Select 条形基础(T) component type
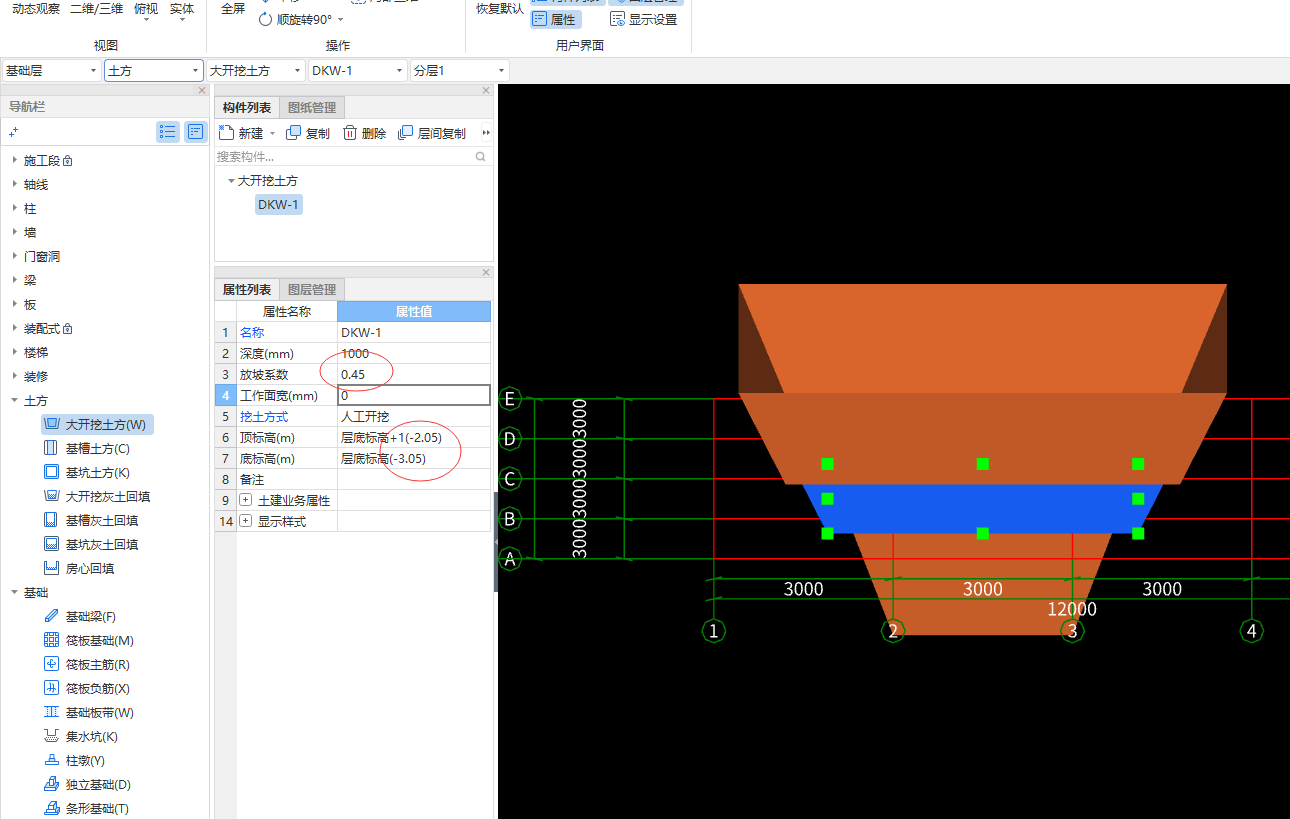 coord(86,808)
